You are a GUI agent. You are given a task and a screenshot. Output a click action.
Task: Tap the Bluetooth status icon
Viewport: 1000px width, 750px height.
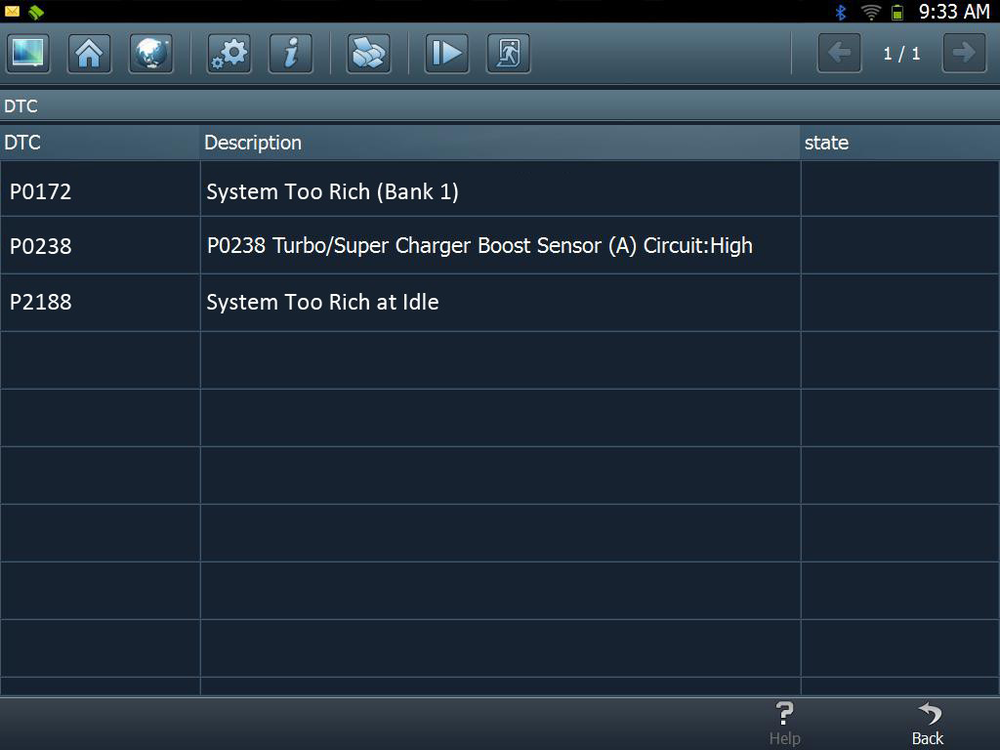[841, 12]
